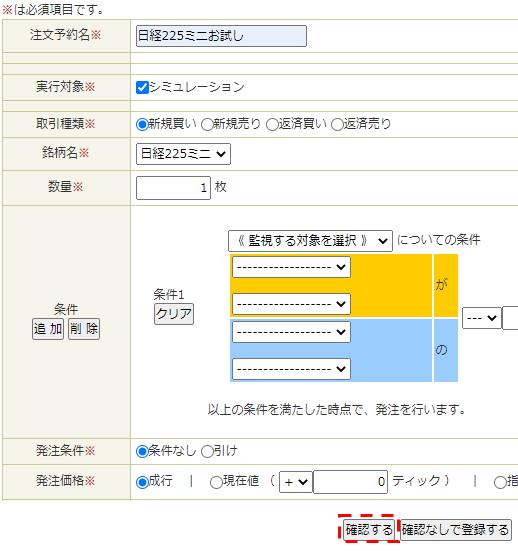The image size is (518, 551).
Task: Click the ティック number input field
Action: 350,482
